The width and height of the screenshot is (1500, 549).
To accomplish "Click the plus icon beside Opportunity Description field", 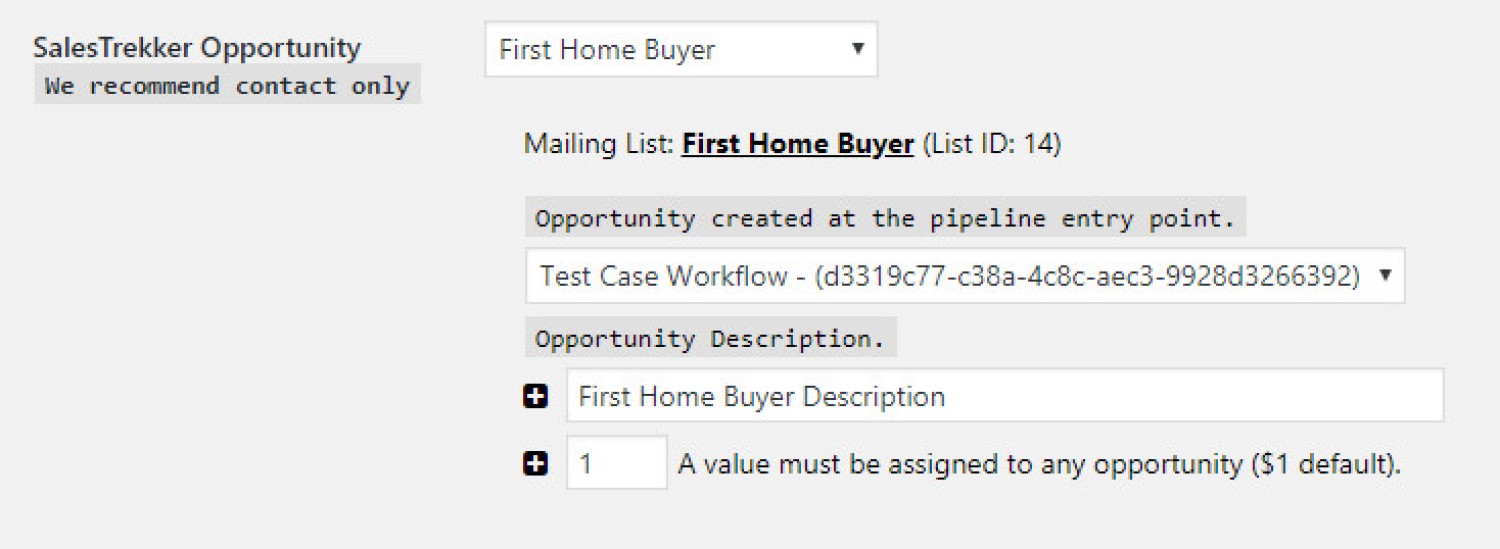I will pos(536,396).
